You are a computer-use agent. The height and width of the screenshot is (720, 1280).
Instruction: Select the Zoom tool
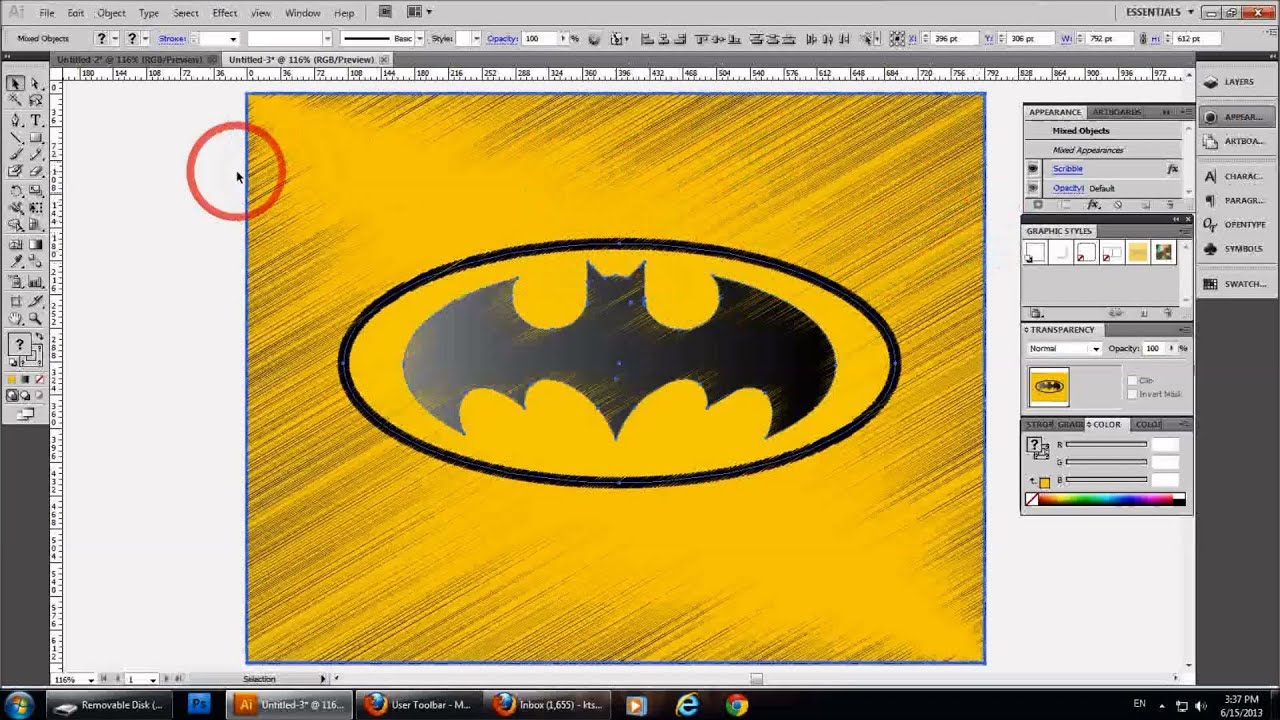point(35,319)
